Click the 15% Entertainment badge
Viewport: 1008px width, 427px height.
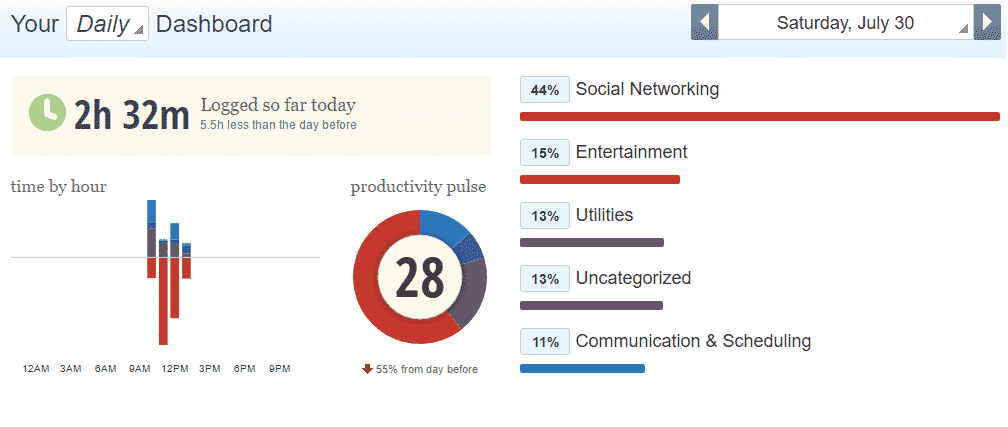pos(544,153)
